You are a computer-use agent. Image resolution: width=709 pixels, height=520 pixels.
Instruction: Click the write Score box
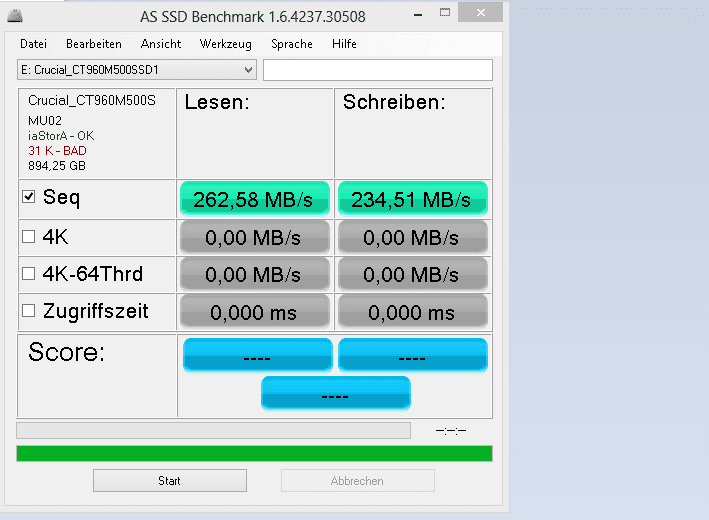pyautogui.click(x=413, y=355)
